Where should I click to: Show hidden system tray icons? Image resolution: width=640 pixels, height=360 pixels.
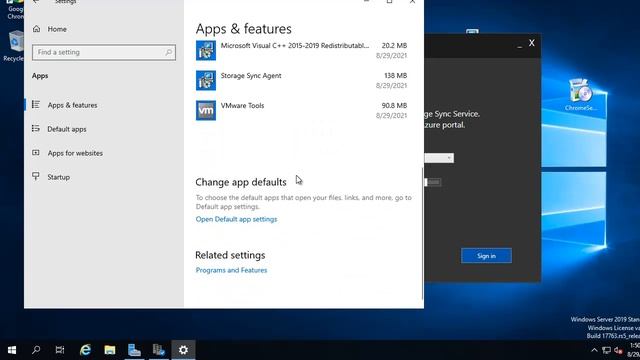pos(594,350)
